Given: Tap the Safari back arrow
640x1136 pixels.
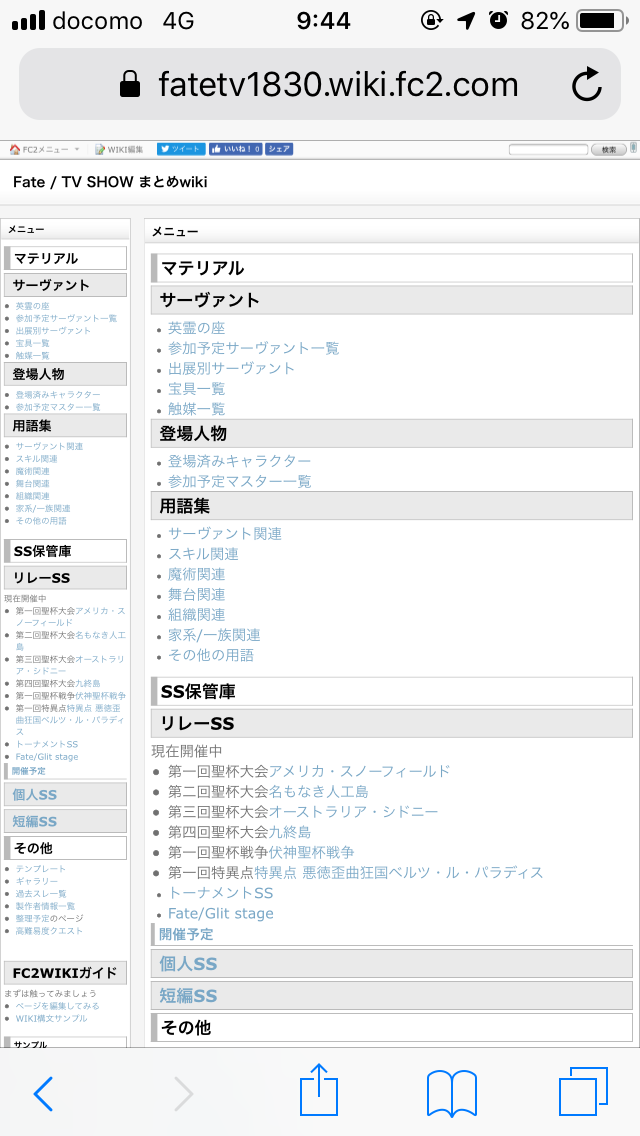Looking at the screenshot, I should [x=43, y=1093].
